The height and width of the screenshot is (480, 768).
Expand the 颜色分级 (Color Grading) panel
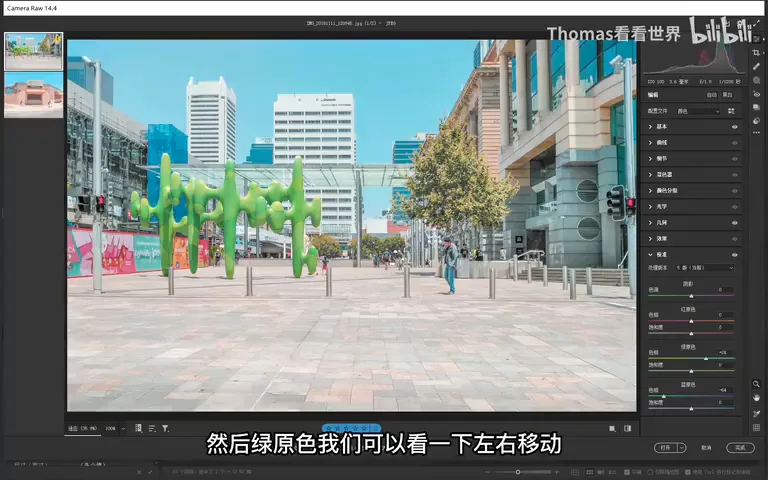coord(650,191)
